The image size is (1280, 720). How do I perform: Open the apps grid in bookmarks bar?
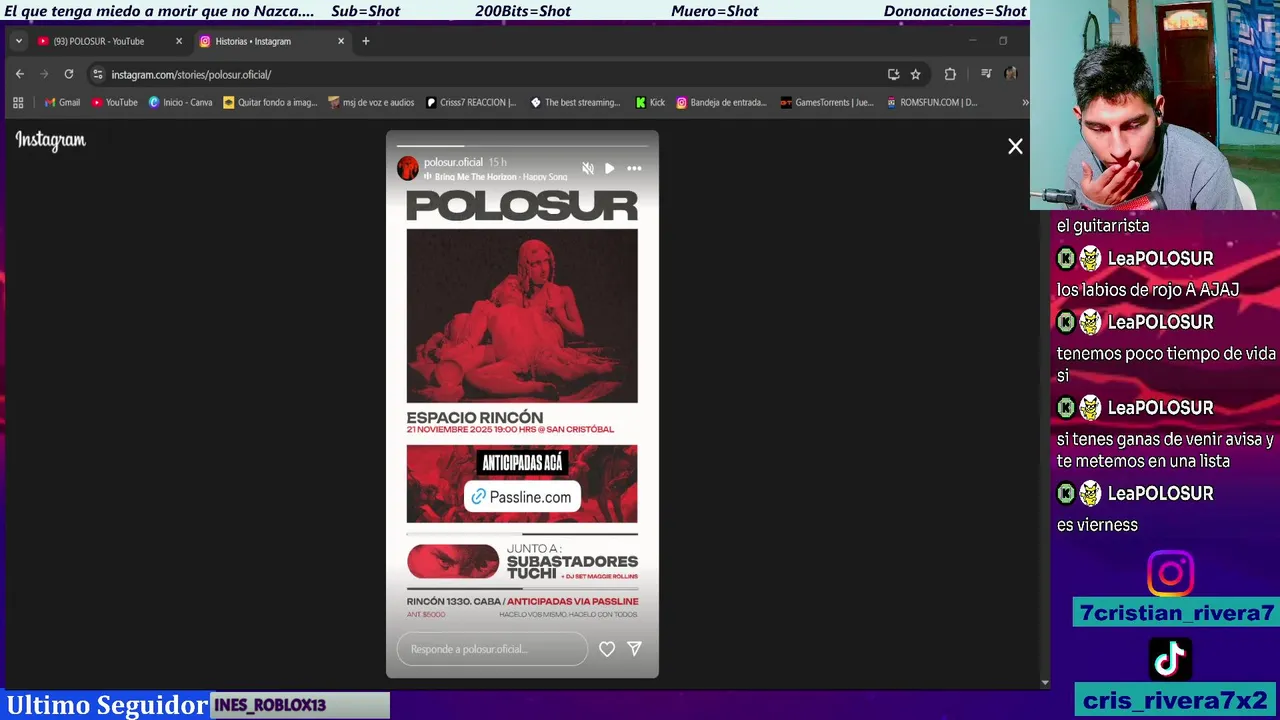18,102
